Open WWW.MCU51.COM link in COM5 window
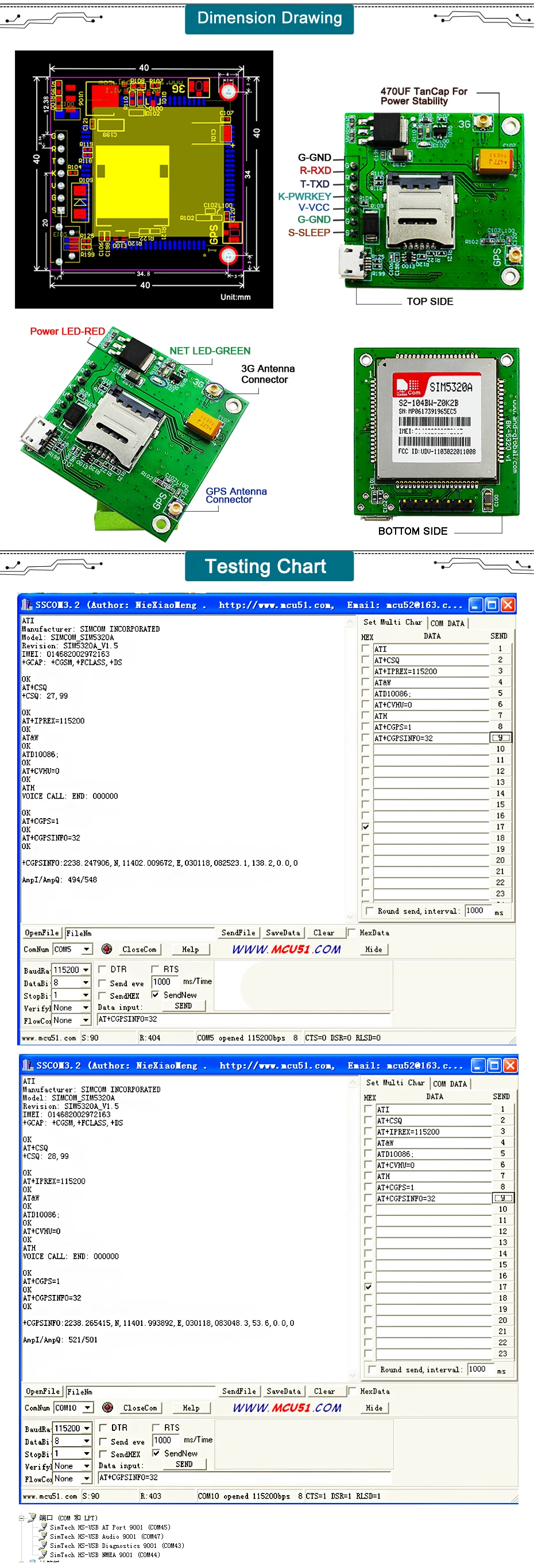Viewport: 534px width, 1568px height. coord(286,949)
